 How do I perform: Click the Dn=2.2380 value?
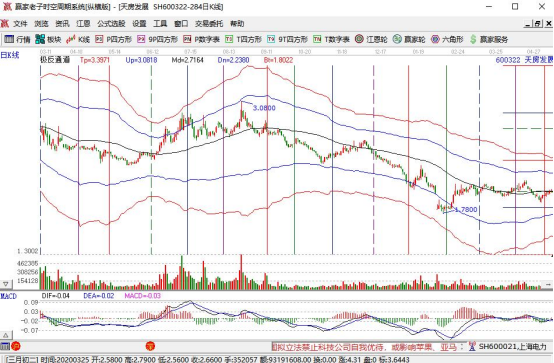point(234,60)
